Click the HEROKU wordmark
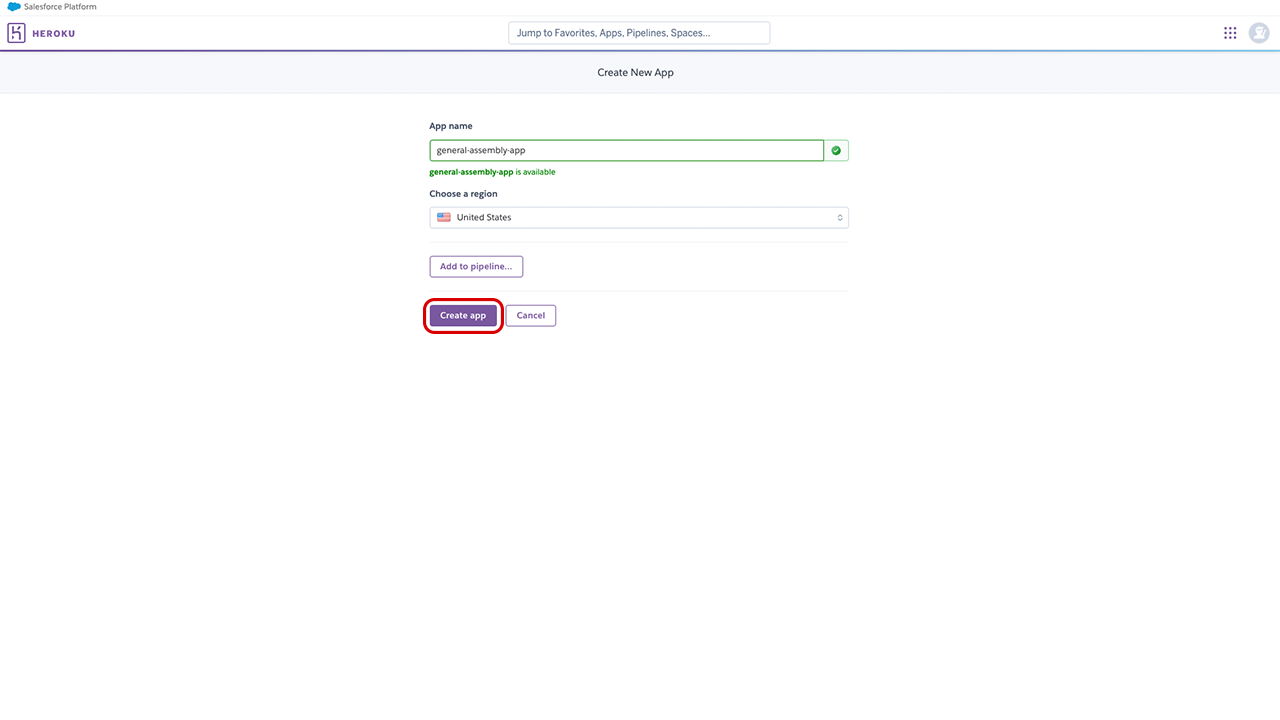 coord(54,34)
